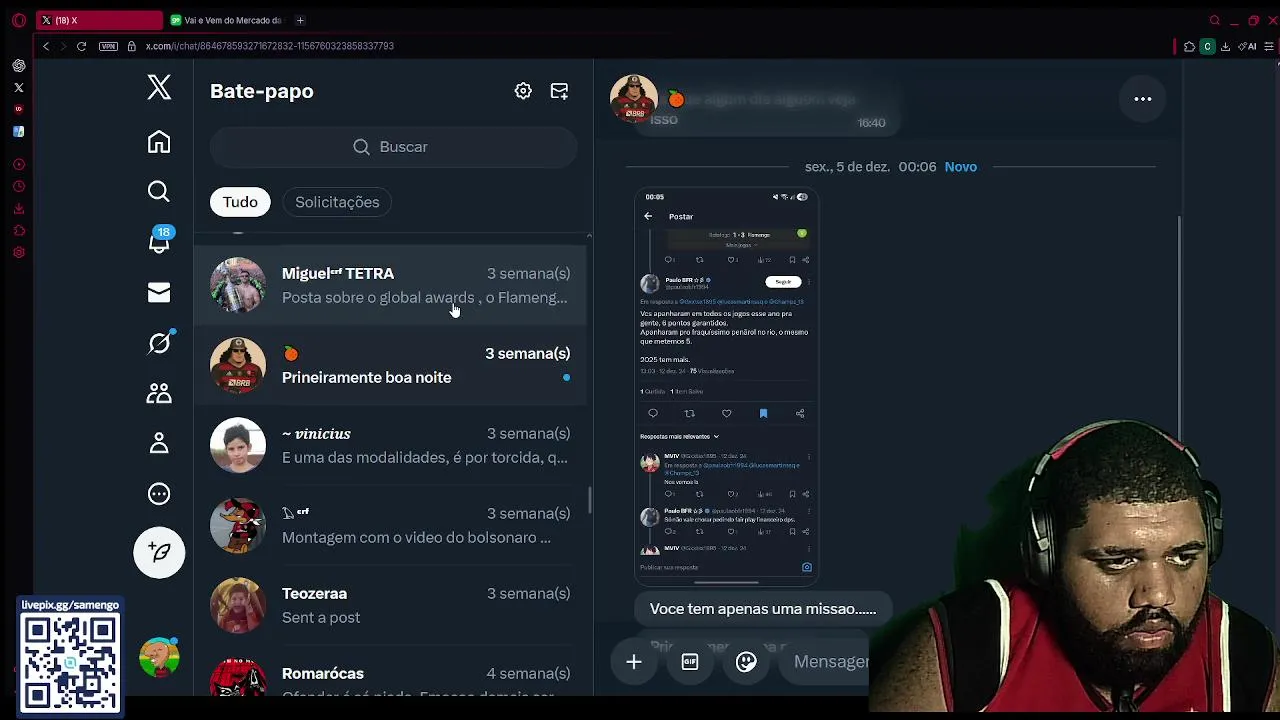1280x720 pixels.
Task: Click Teozeraa's avatar picture
Action: click(x=238, y=605)
